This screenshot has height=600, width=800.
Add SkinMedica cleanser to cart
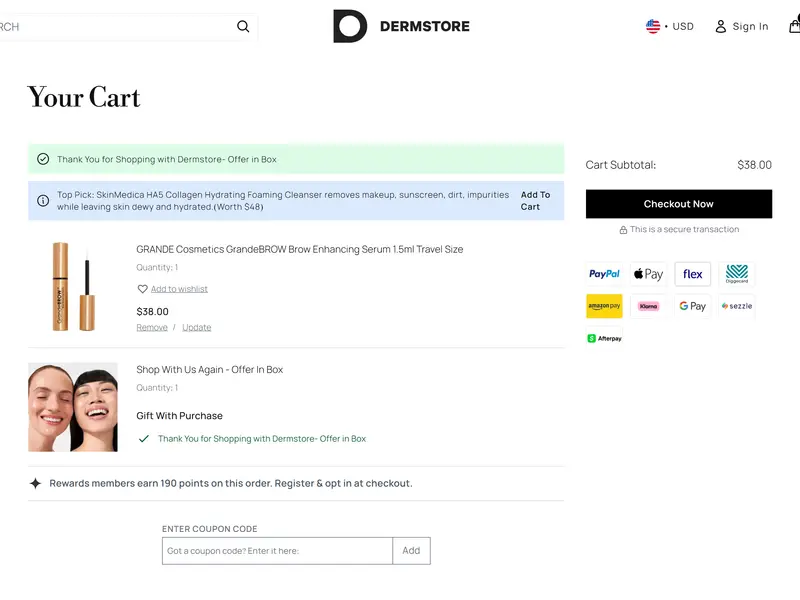tap(535, 201)
